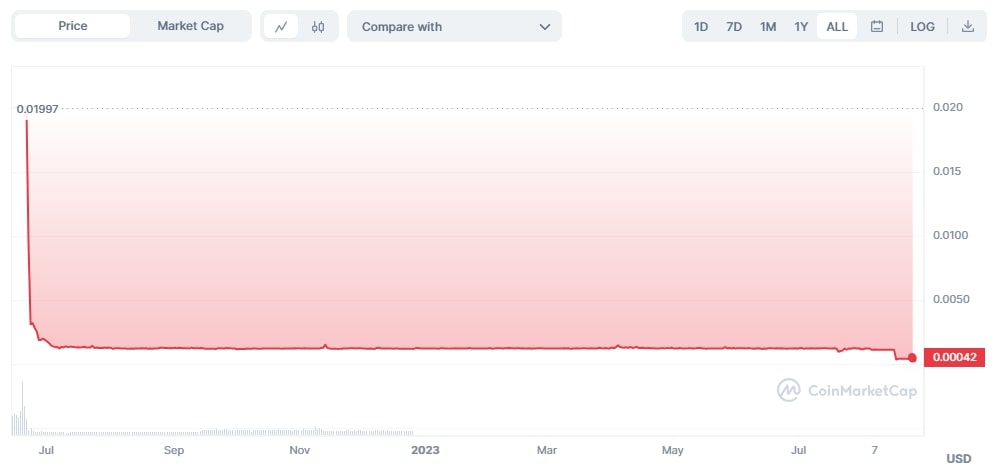Viewport: 994px width, 472px height.
Task: Download the chart data
Action: (967, 27)
